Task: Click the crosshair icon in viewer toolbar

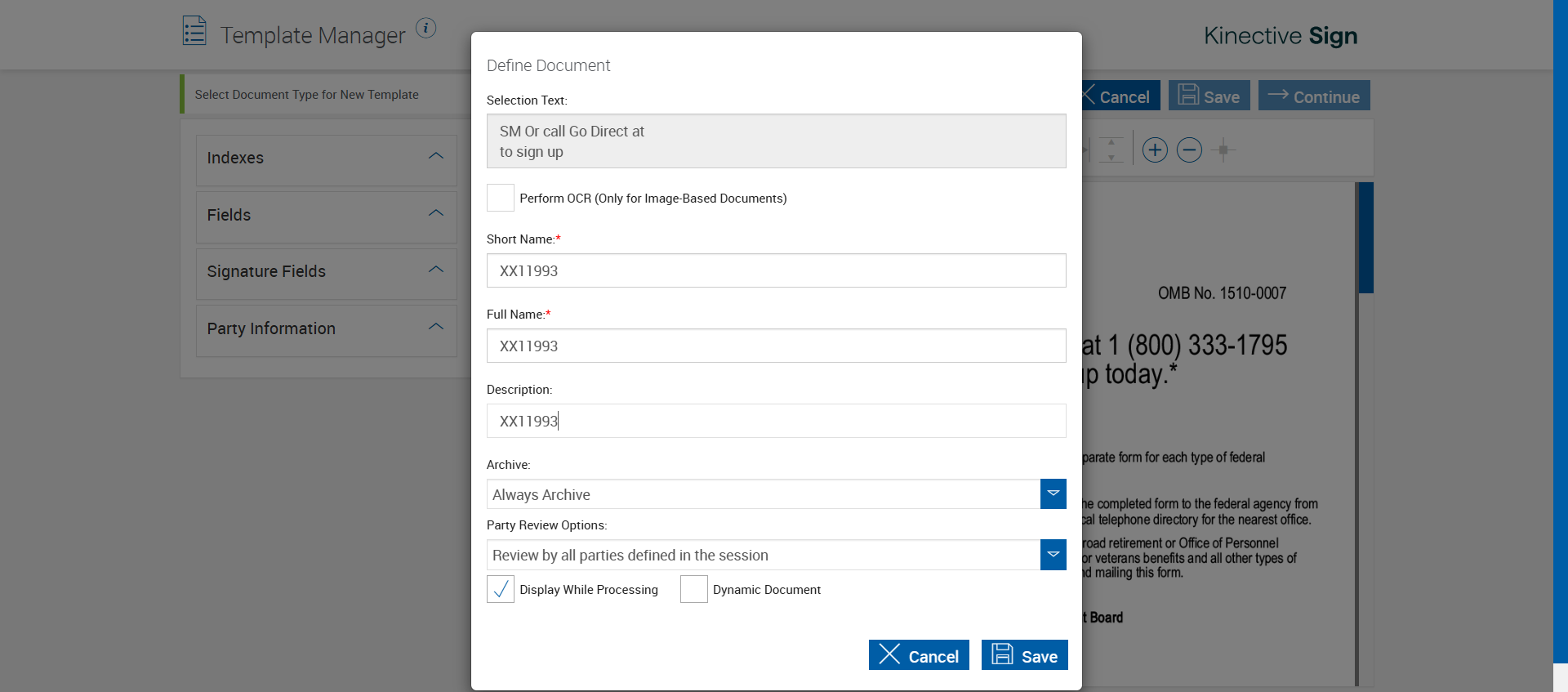Action: point(1223,150)
